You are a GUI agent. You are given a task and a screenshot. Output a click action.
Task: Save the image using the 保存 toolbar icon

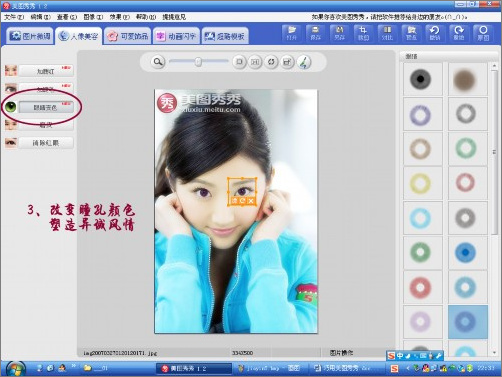click(x=315, y=33)
